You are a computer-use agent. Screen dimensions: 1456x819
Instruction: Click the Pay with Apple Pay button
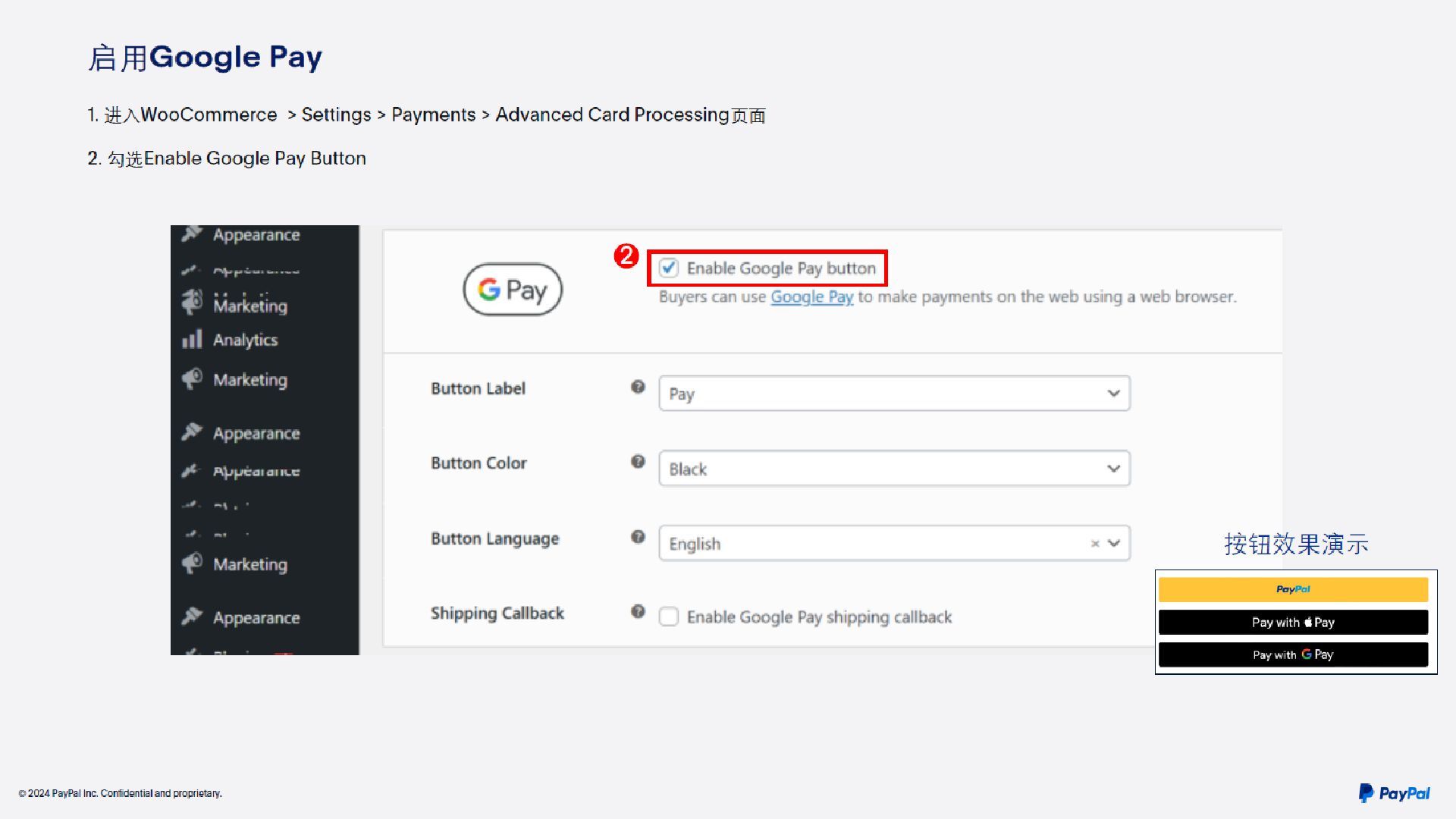pyautogui.click(x=1293, y=622)
